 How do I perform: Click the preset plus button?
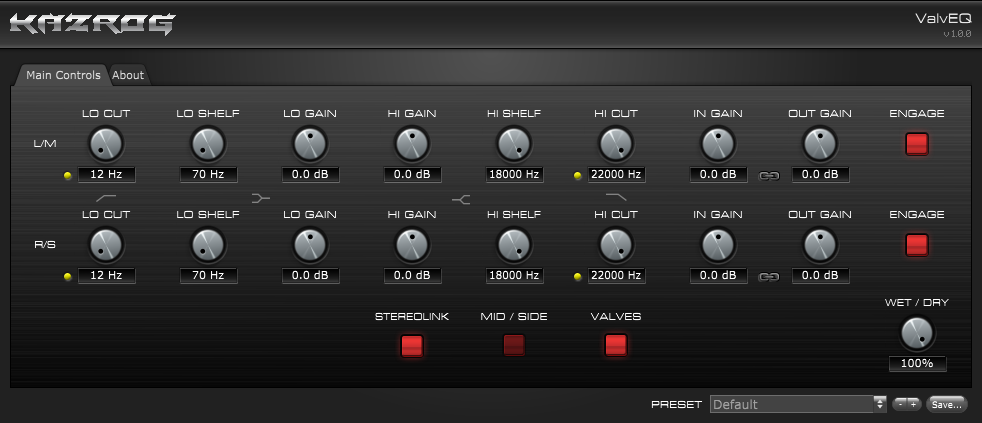(x=913, y=404)
